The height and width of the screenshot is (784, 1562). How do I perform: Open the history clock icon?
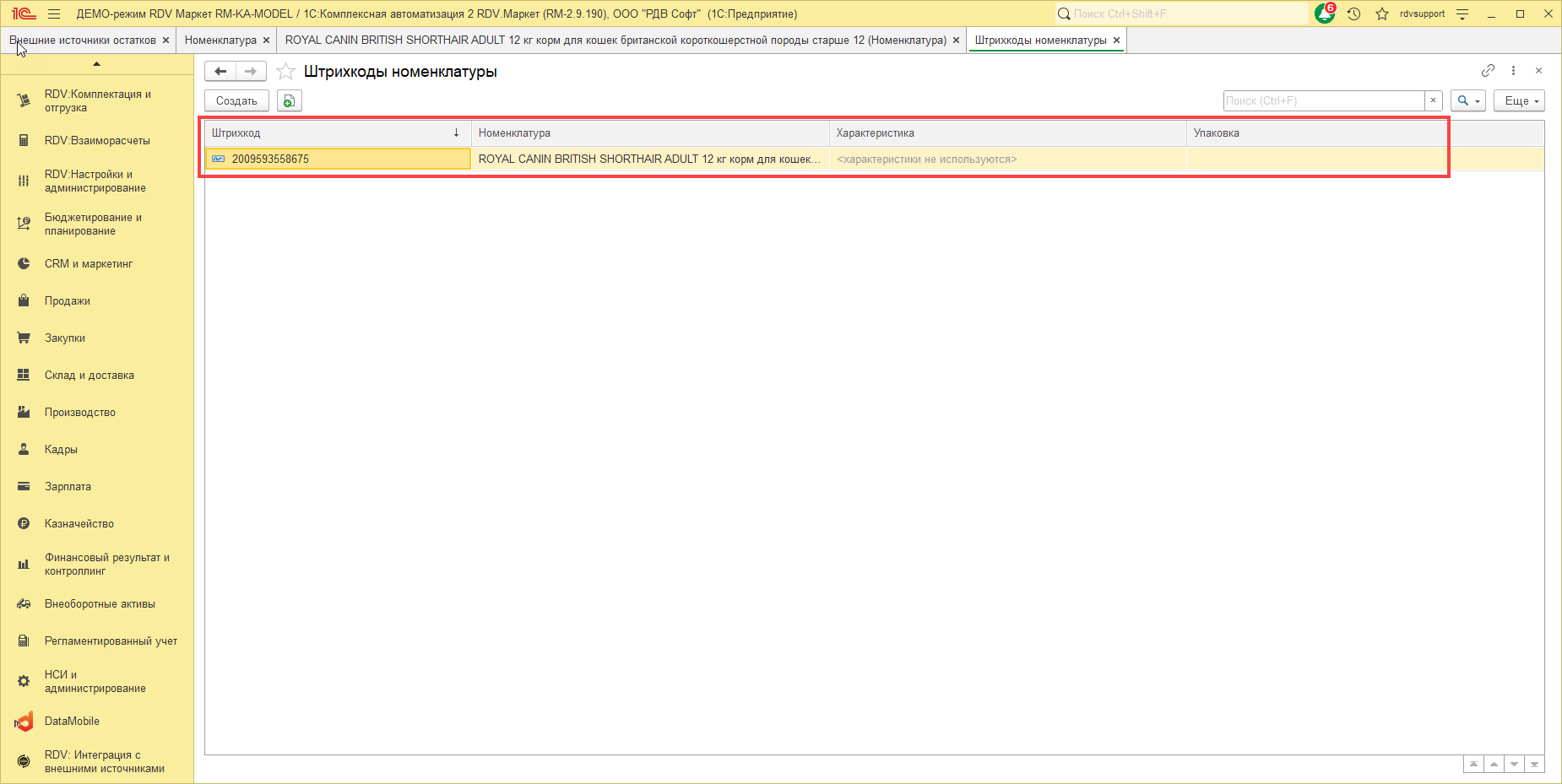pos(1354,14)
